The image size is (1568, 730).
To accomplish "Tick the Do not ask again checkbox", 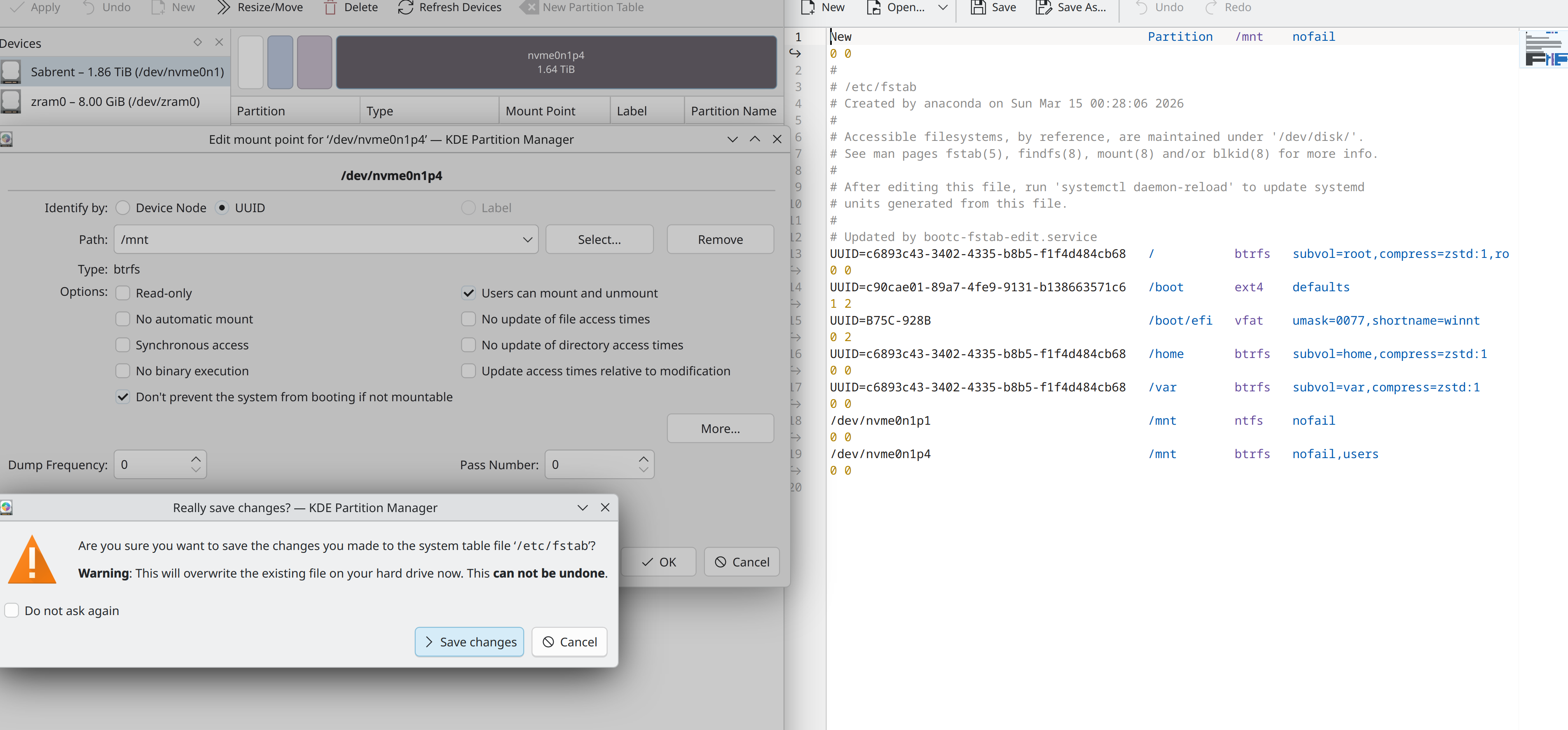I will click(12, 610).
